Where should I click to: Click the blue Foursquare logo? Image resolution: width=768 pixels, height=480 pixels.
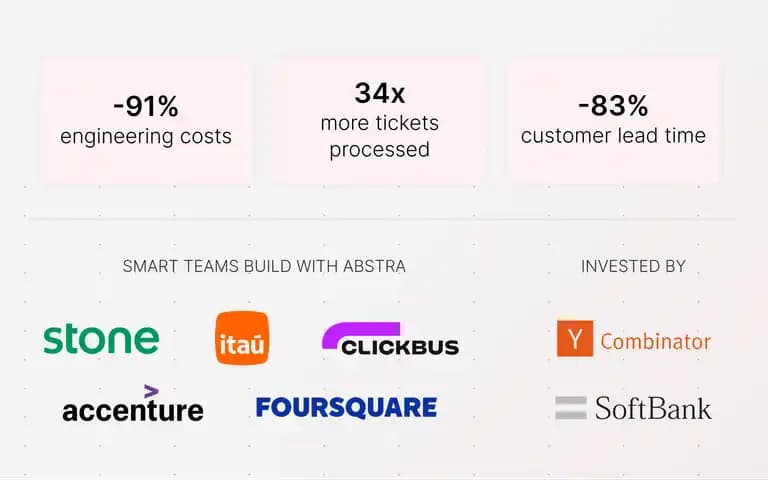(x=346, y=408)
